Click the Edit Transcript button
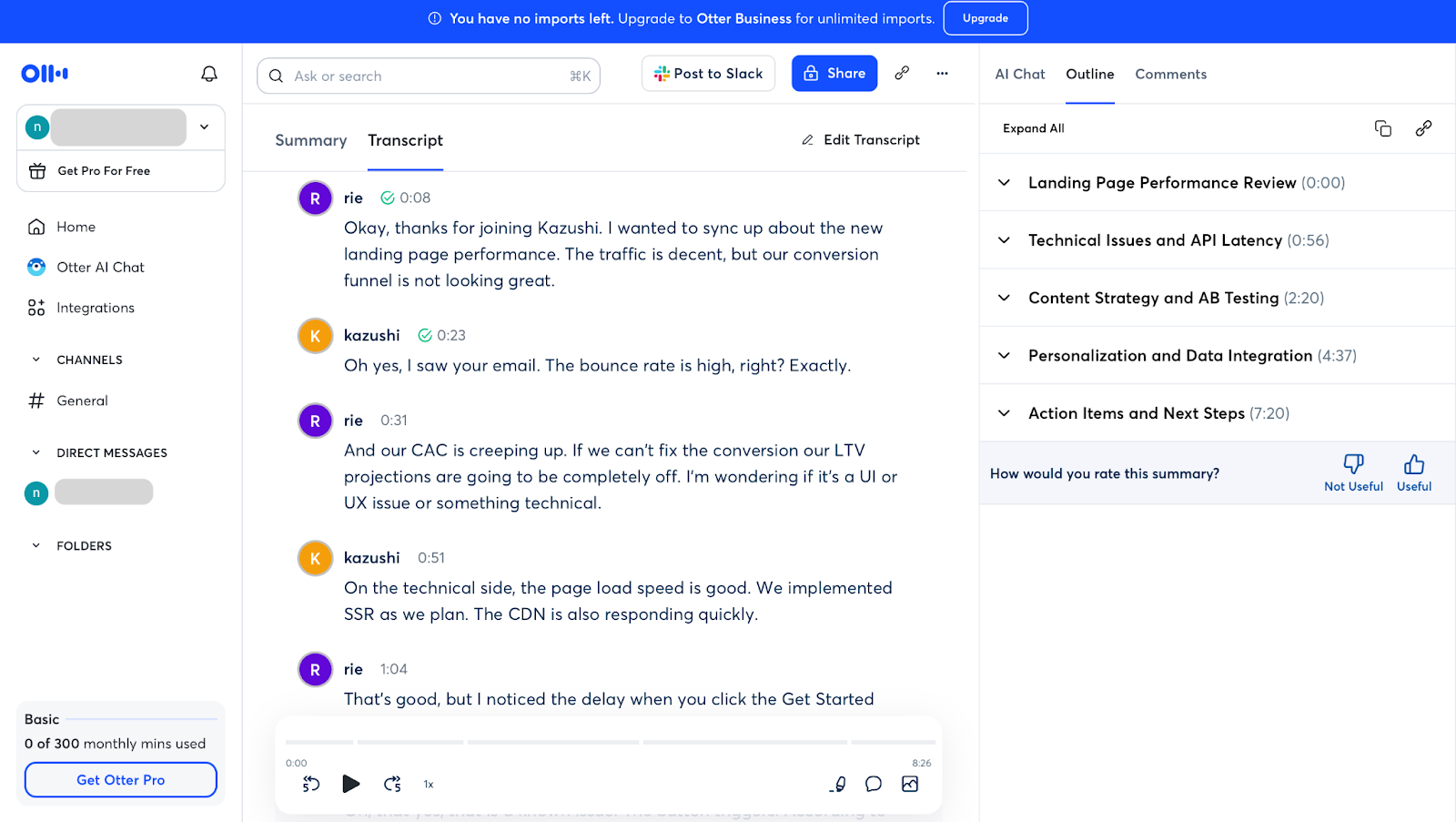Viewport: 1456px width, 822px height. 860,140
